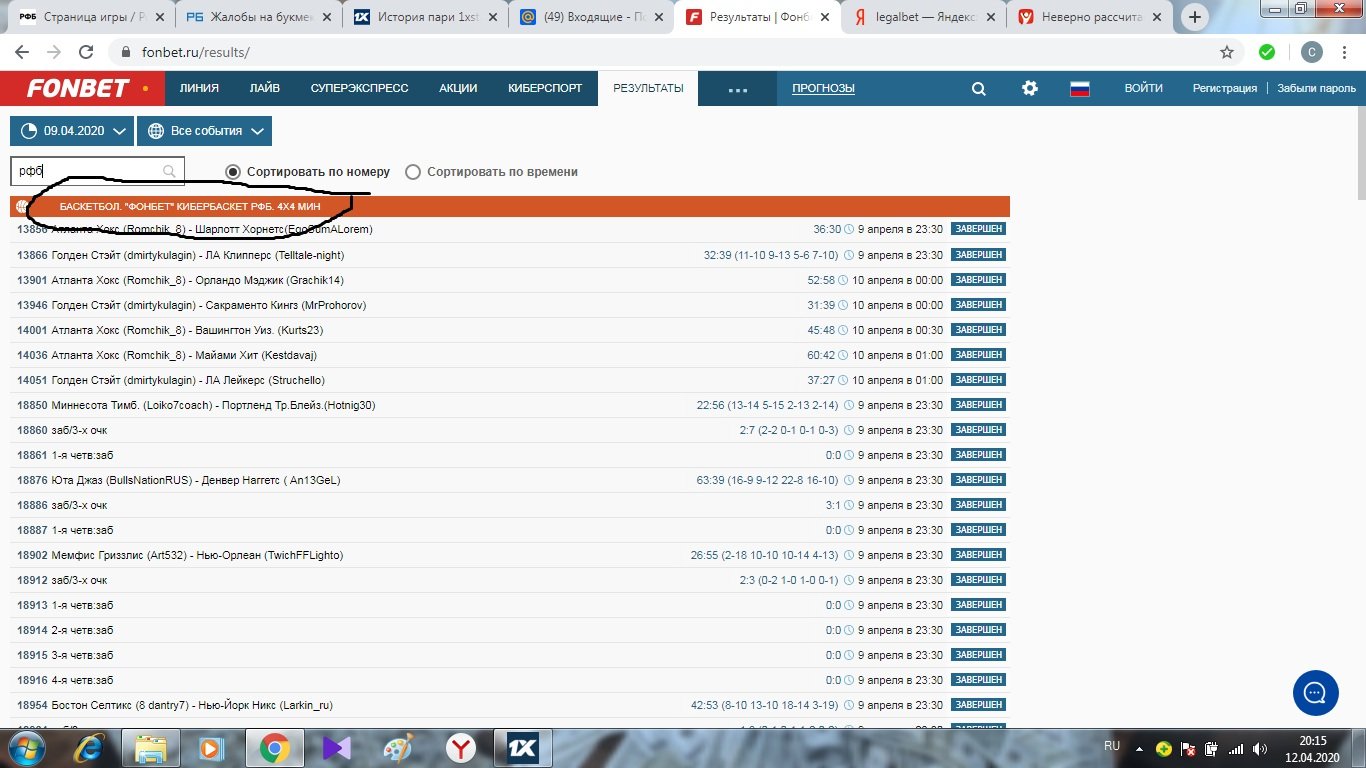
Task: Expand the "Все события" dropdown
Action: (x=204, y=131)
